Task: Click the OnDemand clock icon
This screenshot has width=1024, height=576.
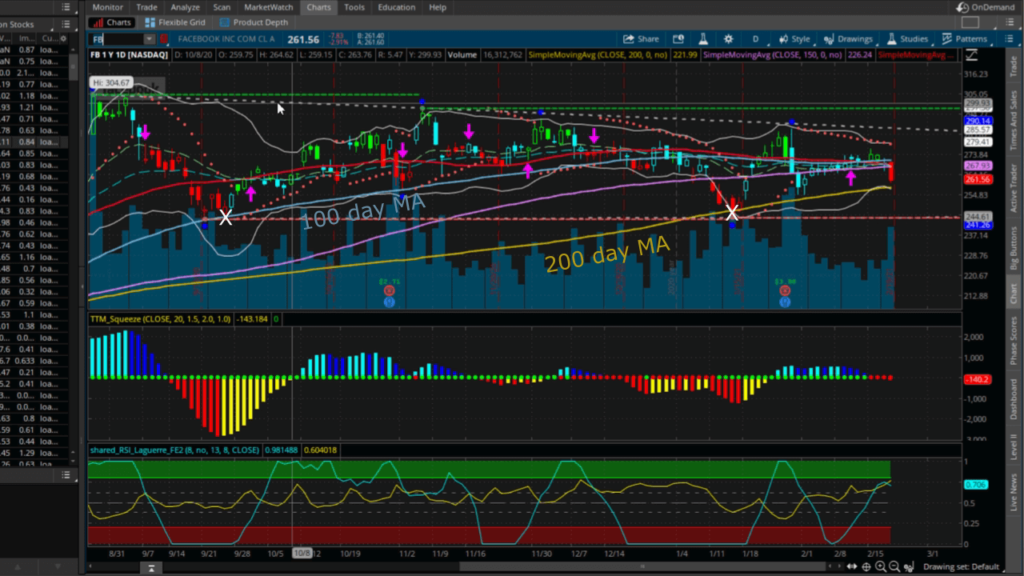Action: point(963,7)
